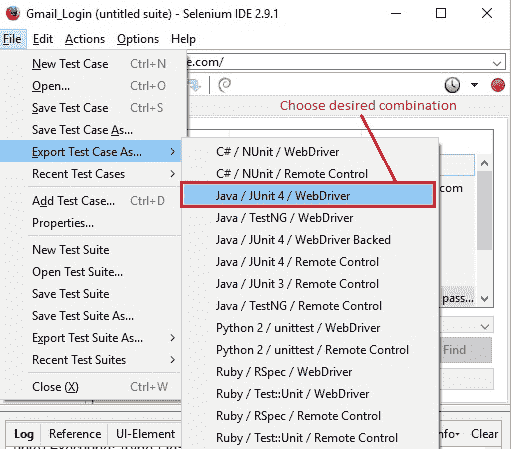Click Selenium IDE logo in title bar
The width and height of the screenshot is (511, 449).
pyautogui.click(x=13, y=13)
